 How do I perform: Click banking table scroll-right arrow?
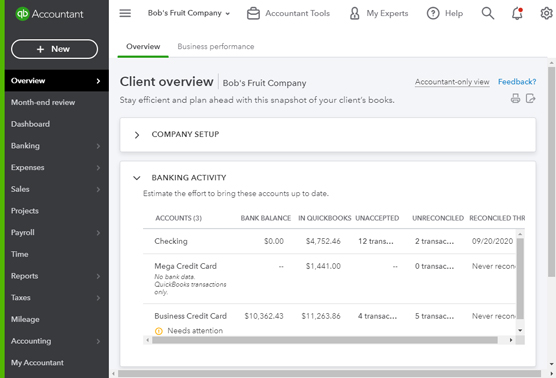[511, 340]
